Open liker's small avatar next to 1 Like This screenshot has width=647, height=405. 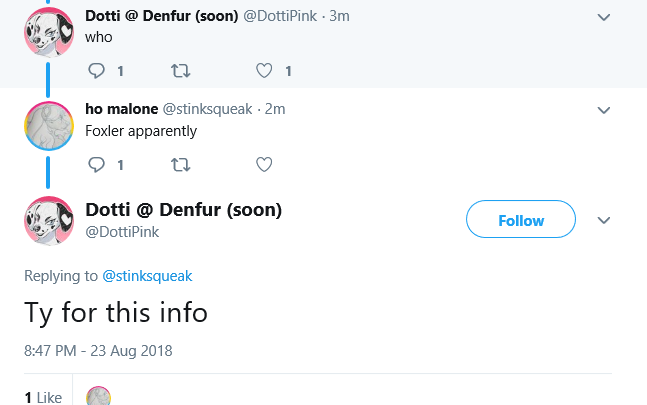98,396
